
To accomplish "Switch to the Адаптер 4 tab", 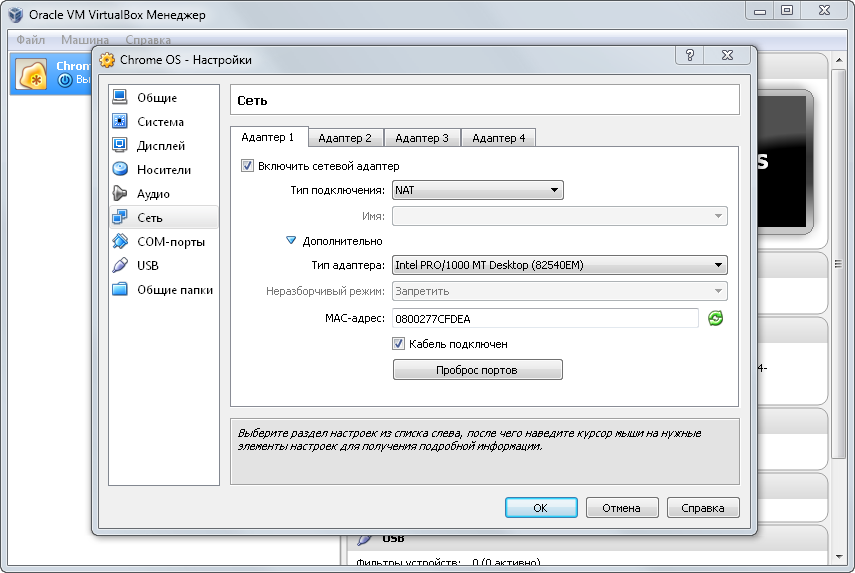I will pyautogui.click(x=498, y=138).
